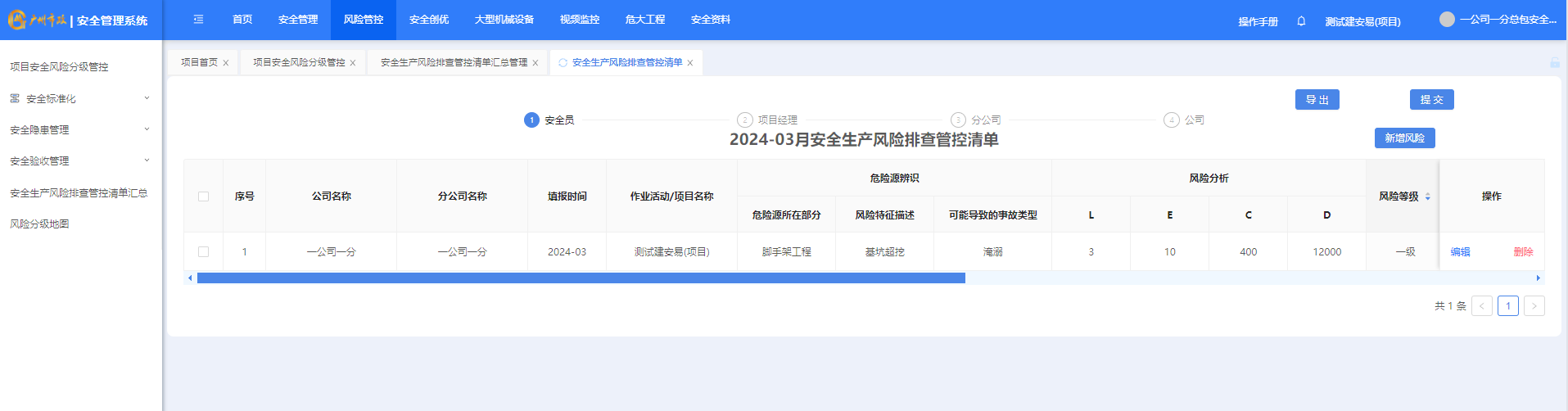This screenshot has width=1568, height=411.
Task: Close the 项目首页 tab
Action: 226,63
